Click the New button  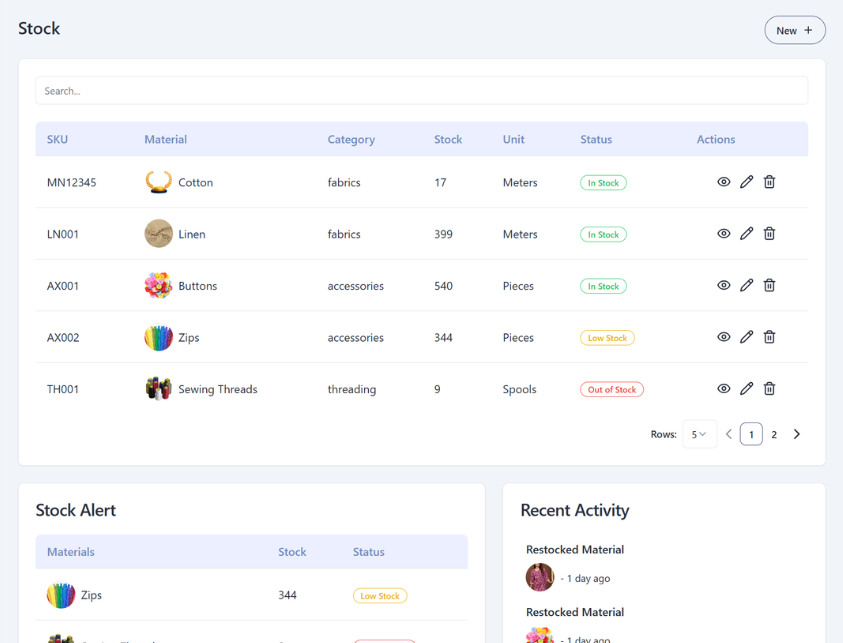click(x=795, y=30)
